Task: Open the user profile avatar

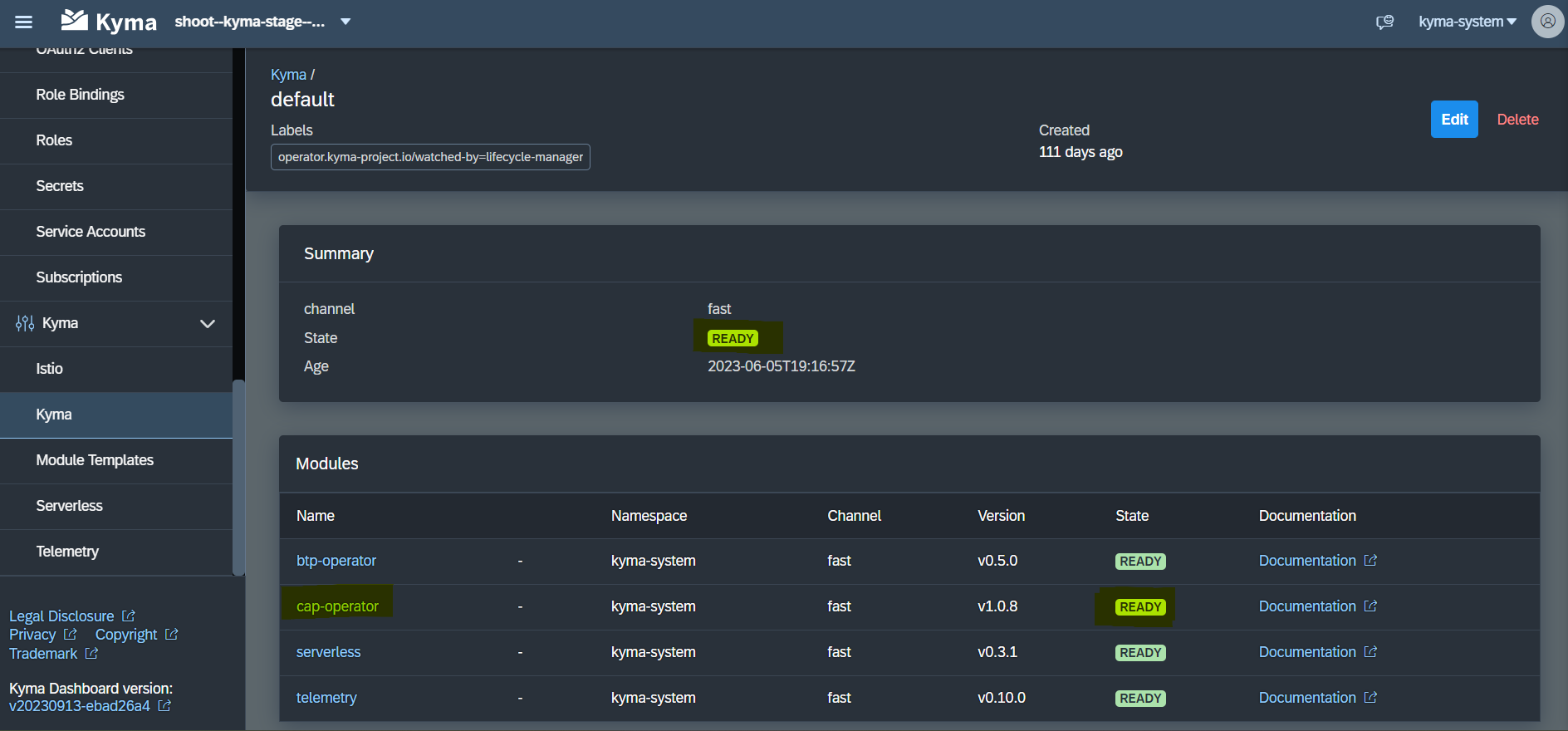Action: coord(1547,22)
